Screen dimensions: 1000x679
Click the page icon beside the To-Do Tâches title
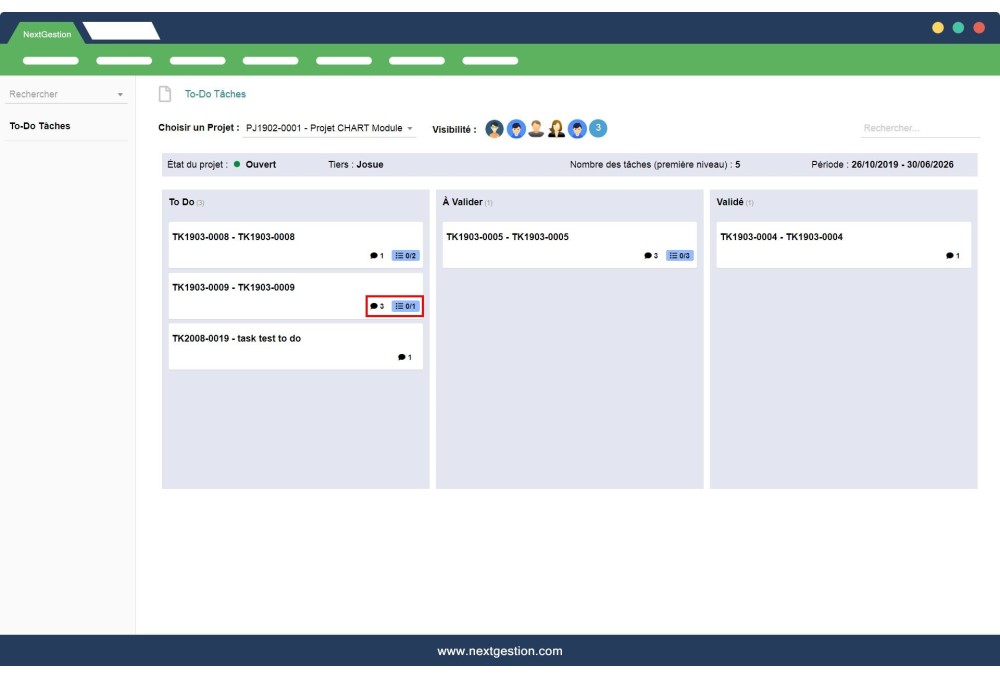pos(167,93)
